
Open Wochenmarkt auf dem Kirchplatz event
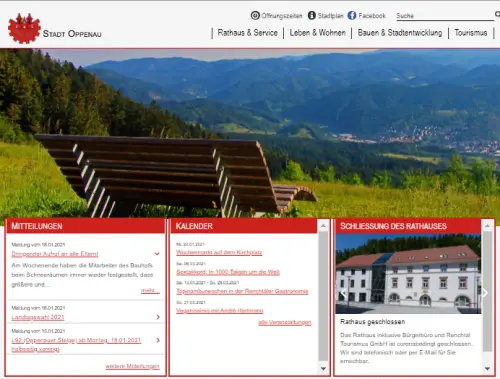[219, 252]
